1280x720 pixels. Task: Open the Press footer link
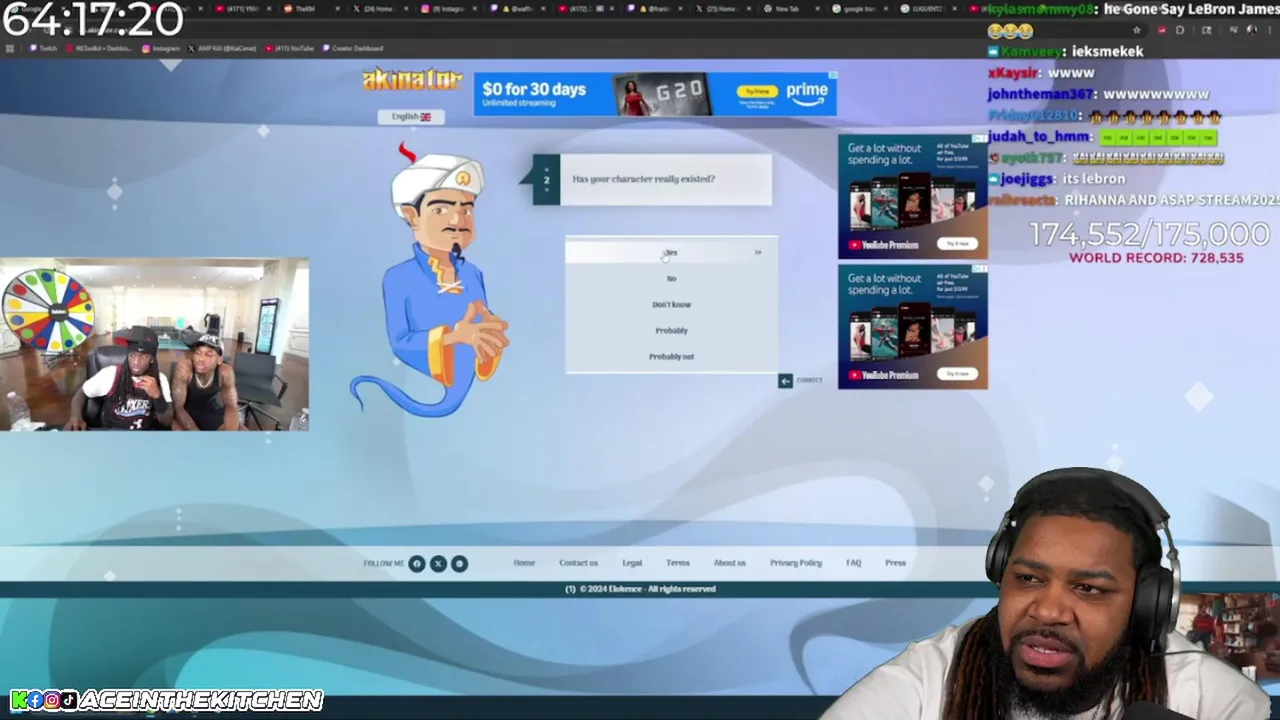(895, 563)
